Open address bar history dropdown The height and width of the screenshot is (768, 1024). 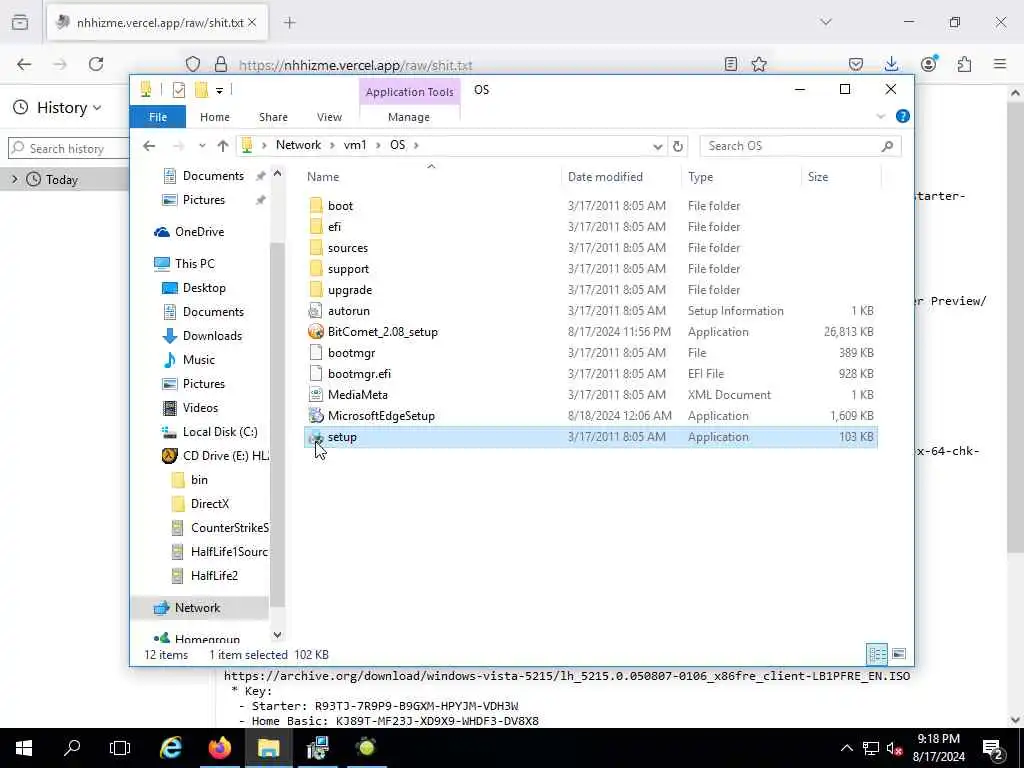(x=658, y=146)
